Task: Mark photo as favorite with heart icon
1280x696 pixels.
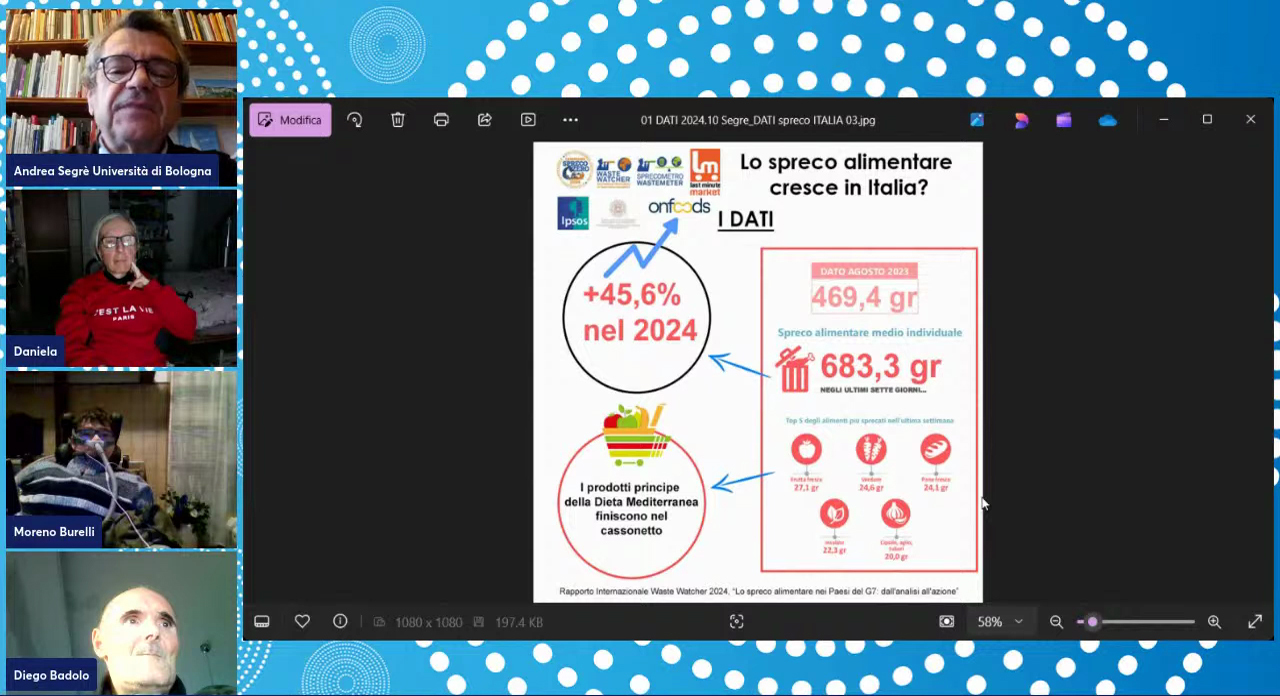Action: point(302,622)
